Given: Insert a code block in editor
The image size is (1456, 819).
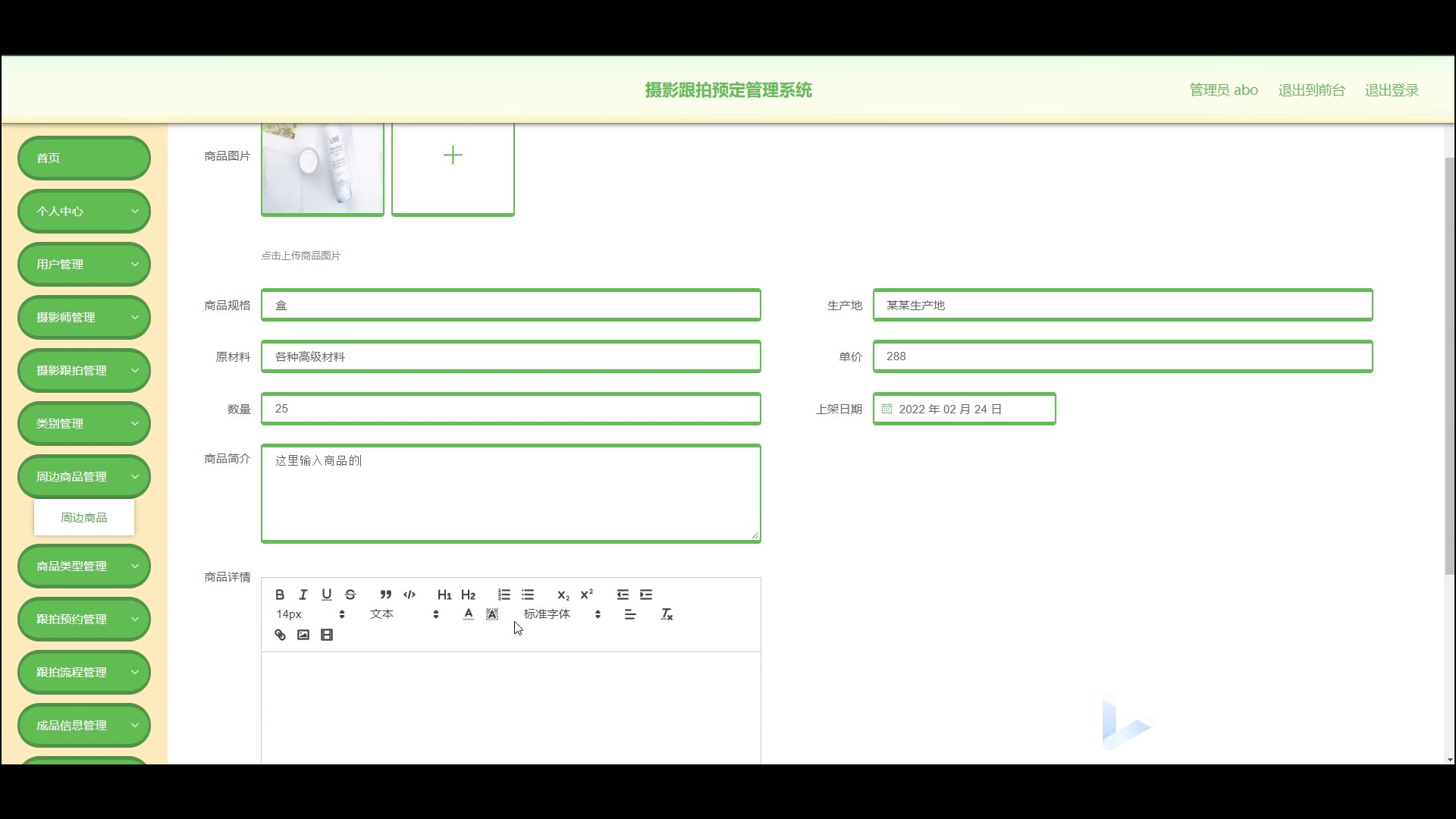Looking at the screenshot, I should pos(409,595).
